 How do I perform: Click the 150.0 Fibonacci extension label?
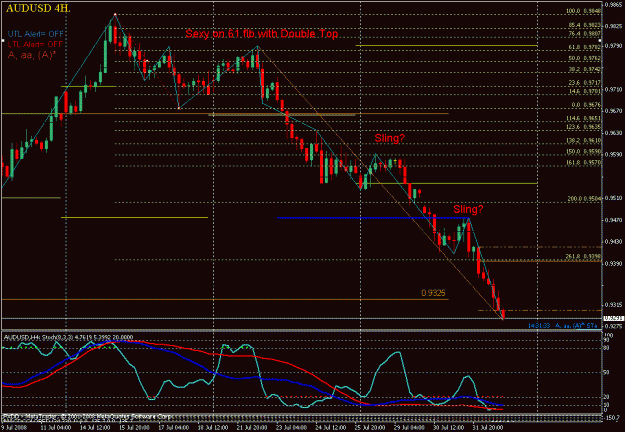[584, 151]
